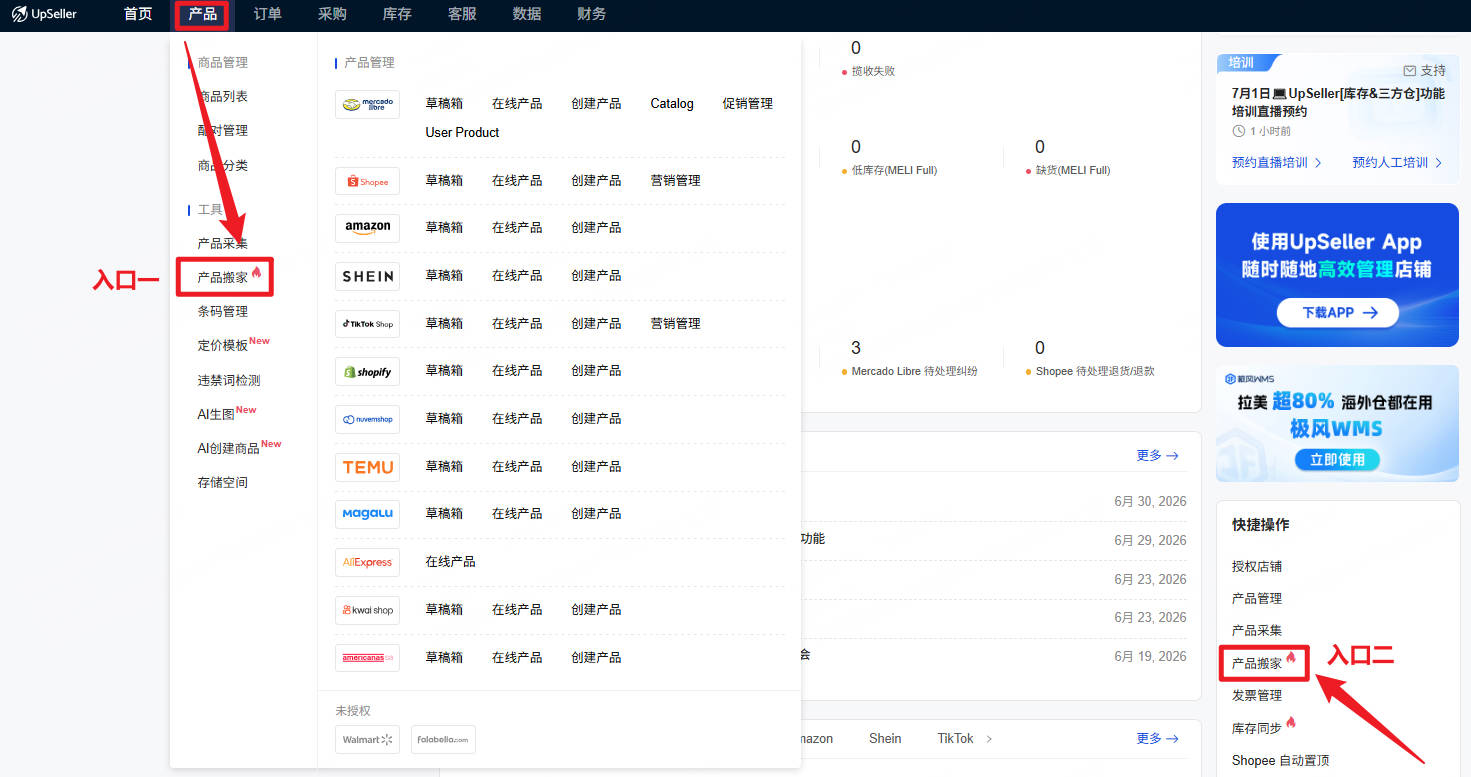Open 数据 top menu

pos(527,14)
